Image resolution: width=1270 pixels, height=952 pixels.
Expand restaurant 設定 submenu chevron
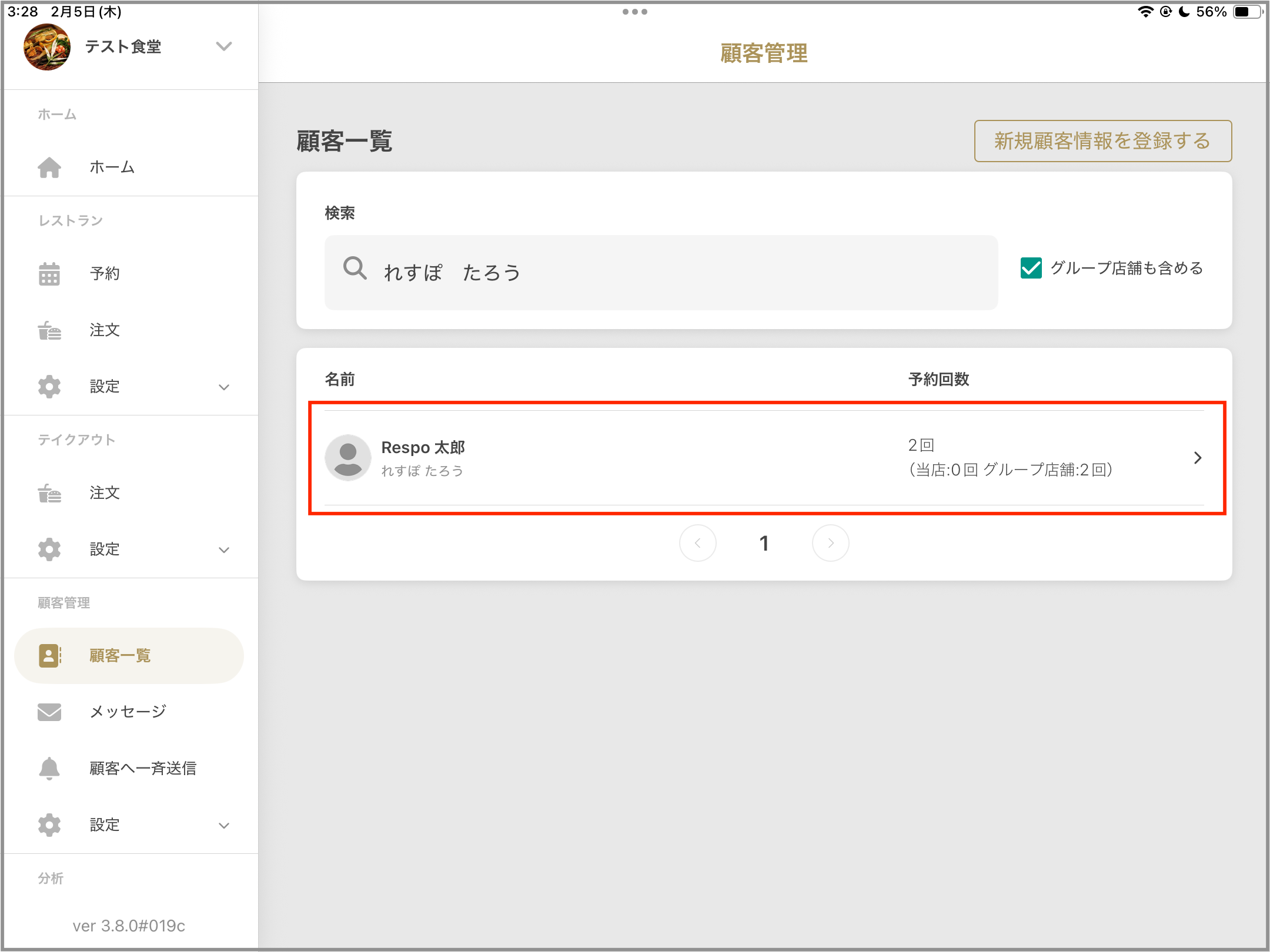coord(224,387)
